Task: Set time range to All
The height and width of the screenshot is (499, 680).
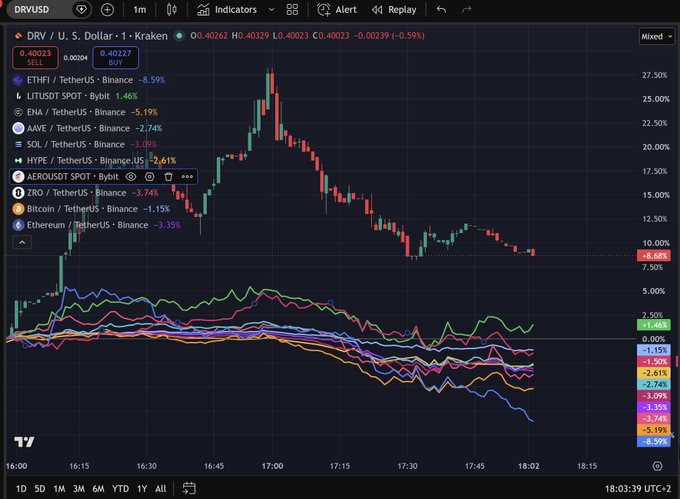Action: click(160, 489)
